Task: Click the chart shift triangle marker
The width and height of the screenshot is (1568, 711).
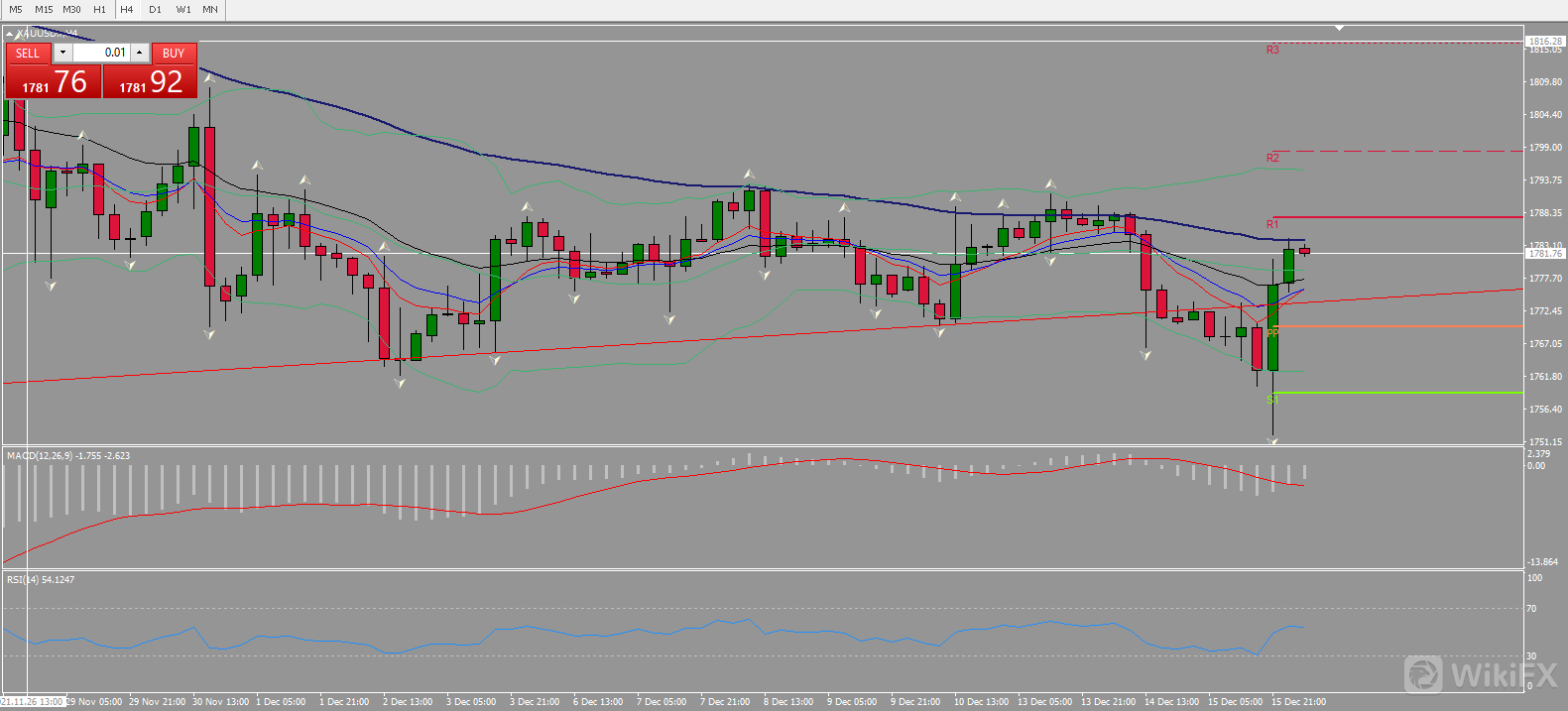Action: pos(1339,28)
